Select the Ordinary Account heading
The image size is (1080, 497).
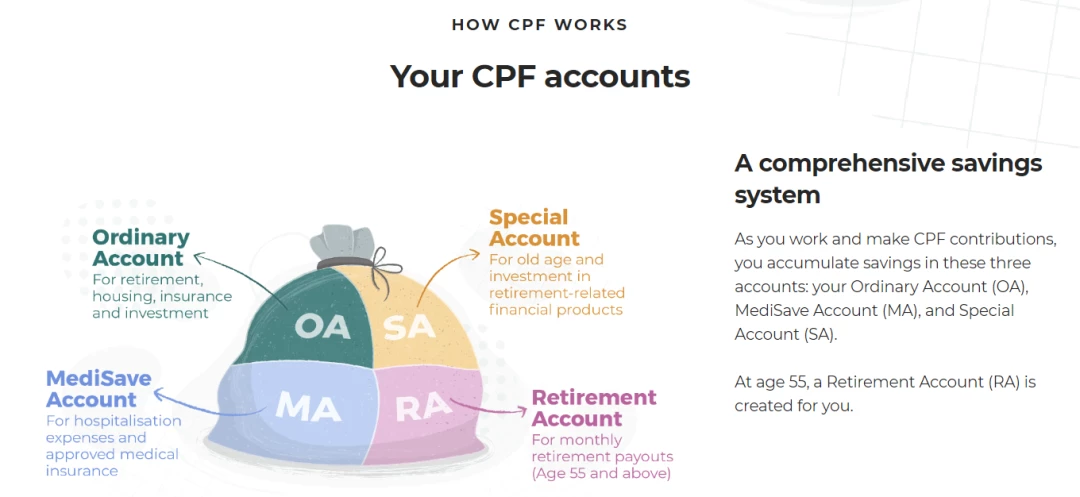pyautogui.click(x=141, y=248)
